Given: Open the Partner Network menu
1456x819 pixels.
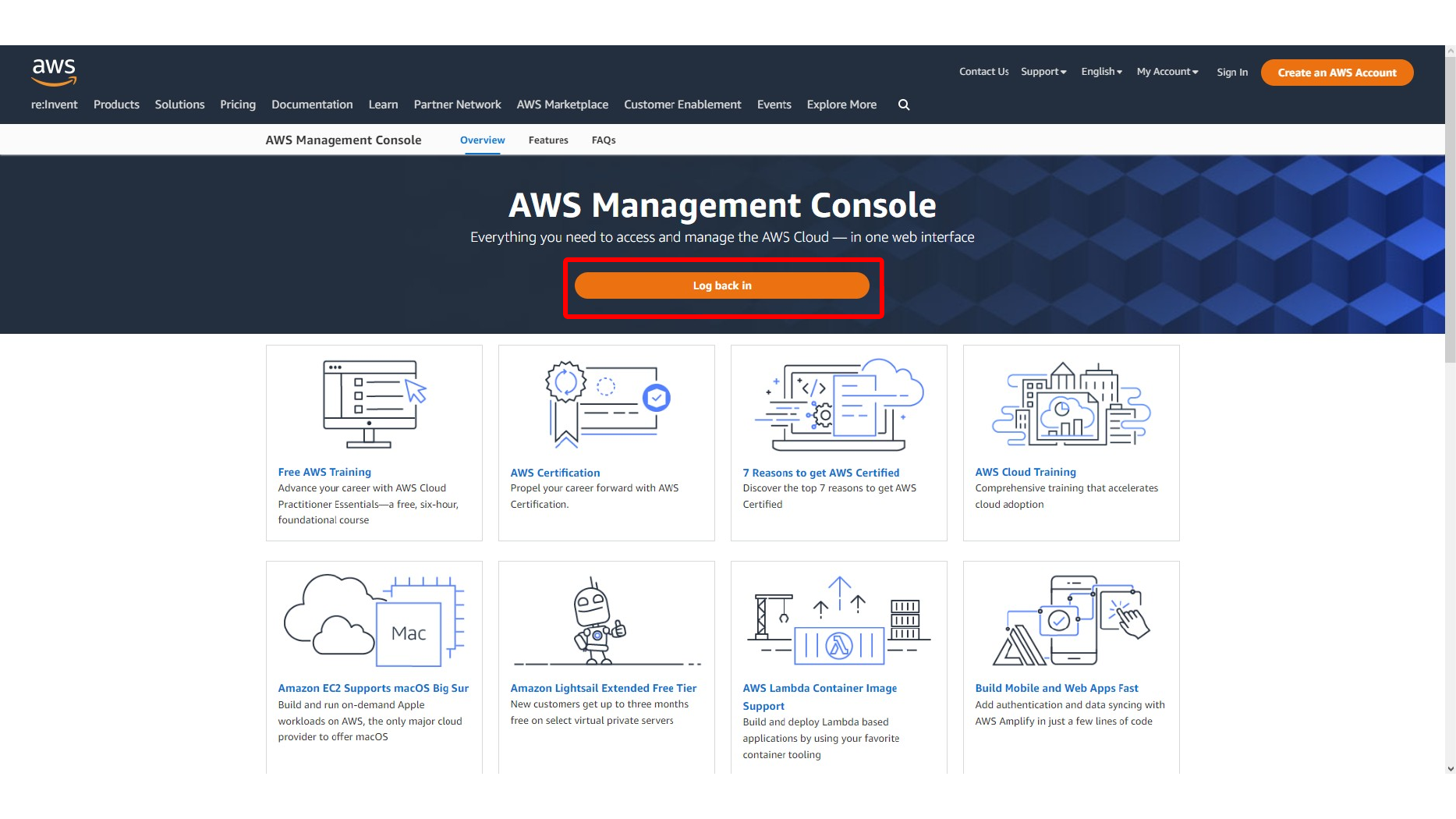Looking at the screenshot, I should 457,105.
